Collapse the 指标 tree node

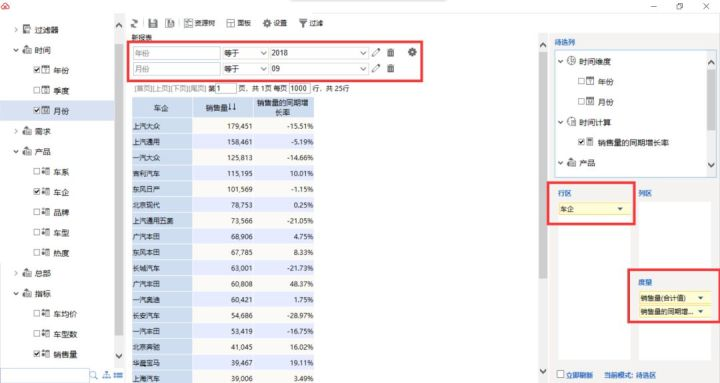tap(16, 293)
